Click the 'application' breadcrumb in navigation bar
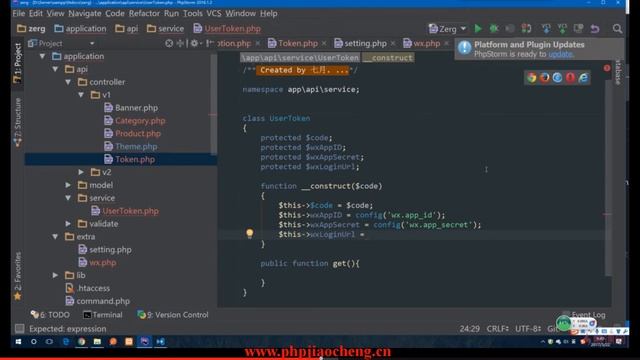Viewport: 640px width, 360px height. [x=80, y=29]
